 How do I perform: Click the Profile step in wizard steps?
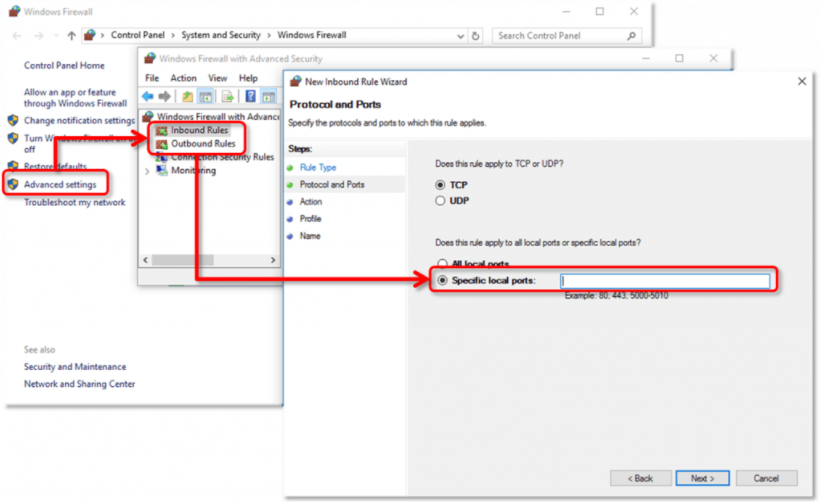[x=310, y=219]
